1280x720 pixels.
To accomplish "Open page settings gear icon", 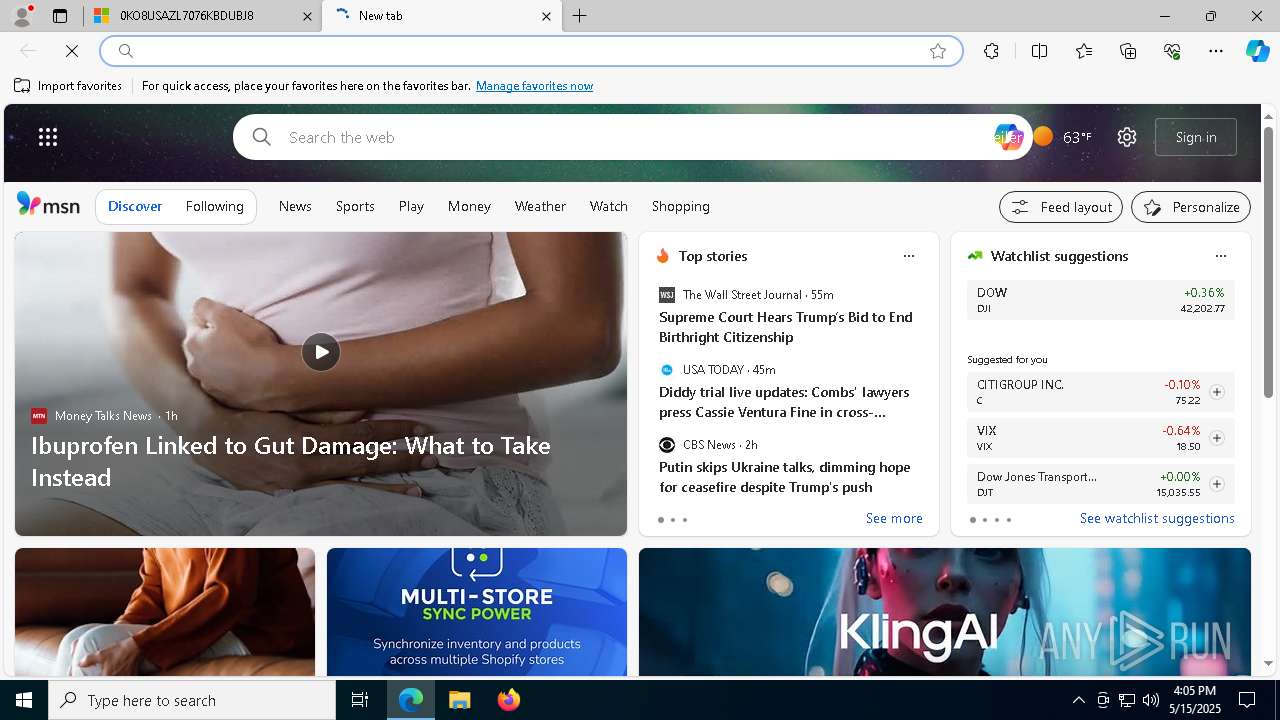I will pos(1127,137).
